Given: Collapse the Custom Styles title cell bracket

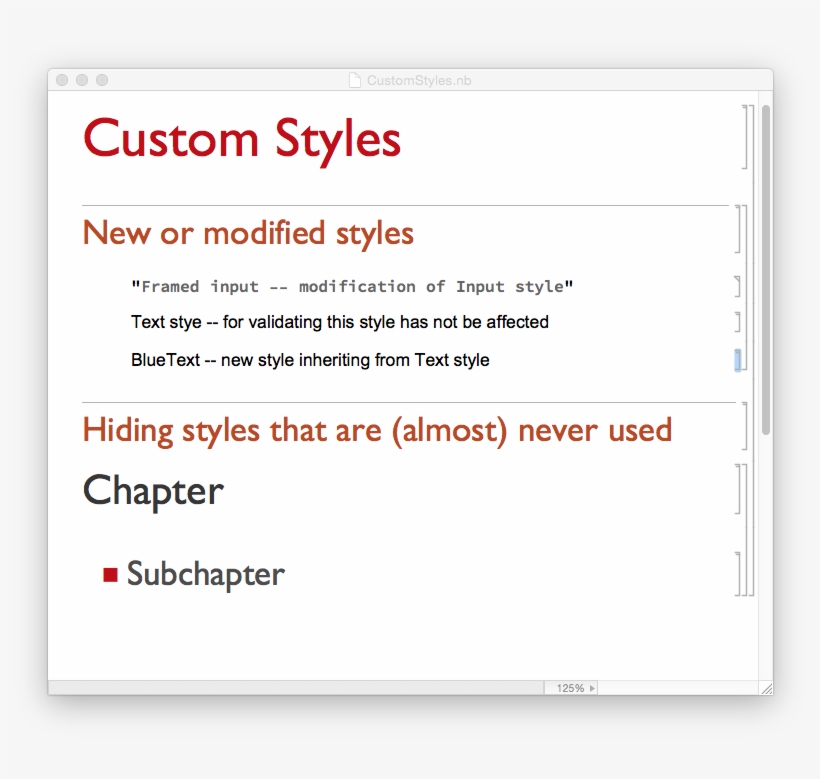Looking at the screenshot, I should tap(745, 137).
